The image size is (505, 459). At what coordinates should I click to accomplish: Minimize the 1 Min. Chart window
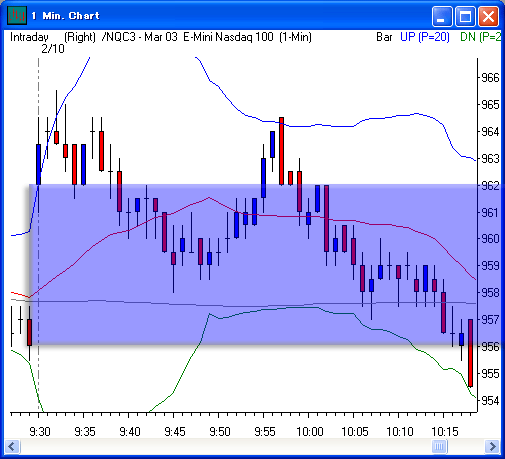tap(442, 16)
